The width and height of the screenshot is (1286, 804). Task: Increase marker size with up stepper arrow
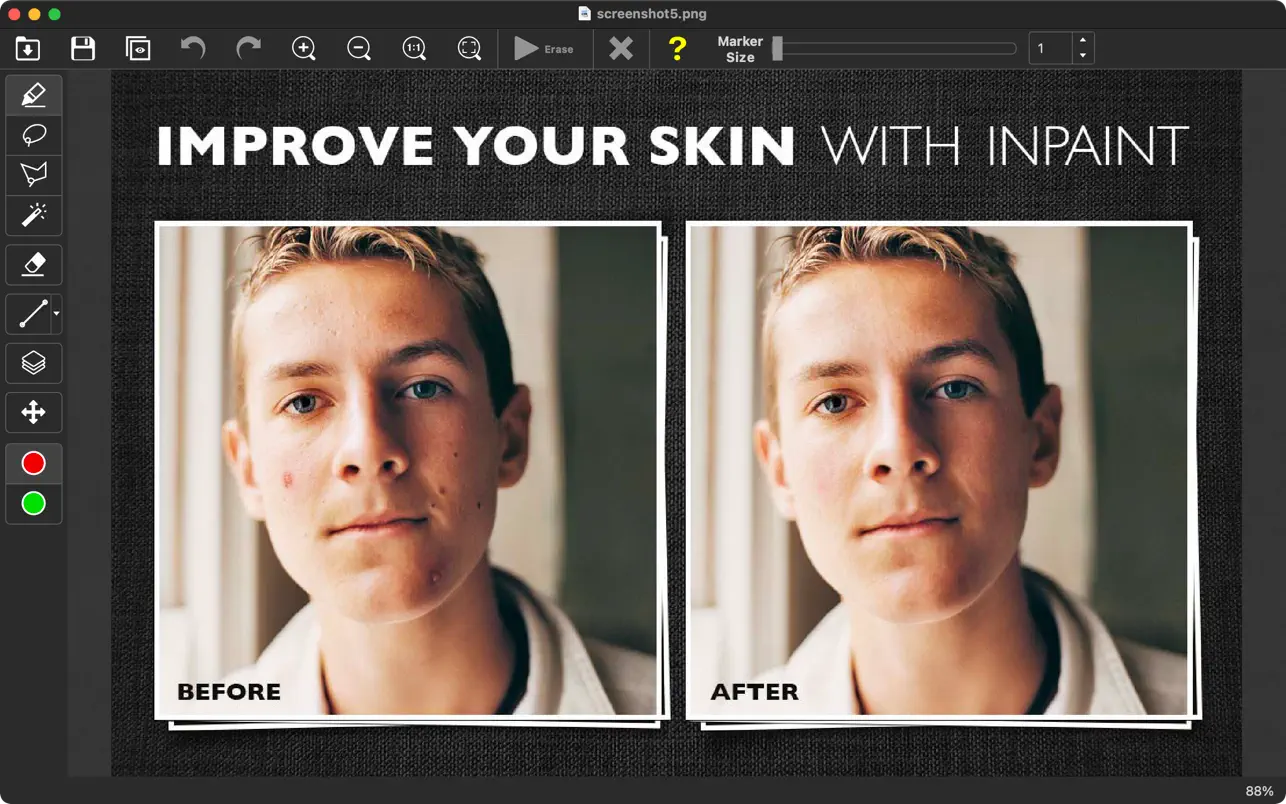pyautogui.click(x=1083, y=41)
